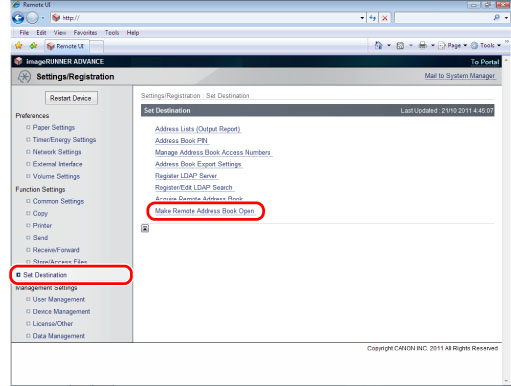The image size is (511, 386).
Task: Click the Restart Device button
Action: [x=71, y=98]
